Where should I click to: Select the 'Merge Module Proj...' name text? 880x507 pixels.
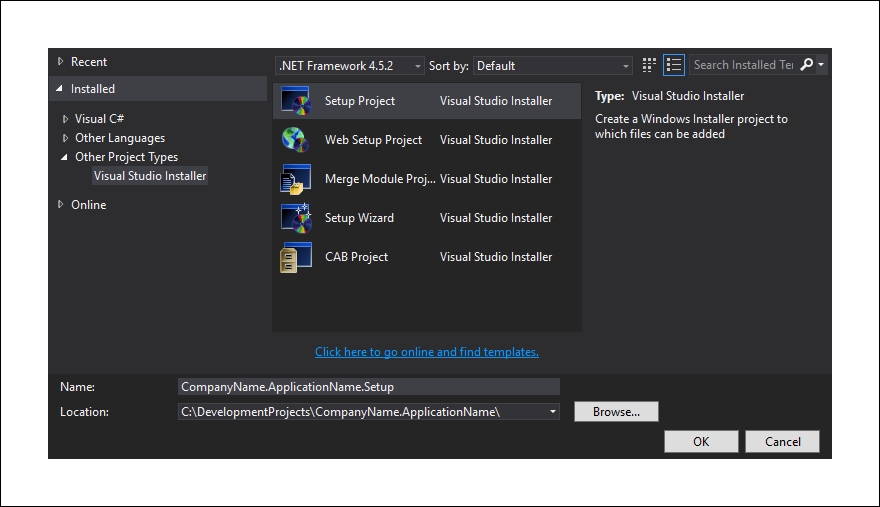[x=380, y=179]
